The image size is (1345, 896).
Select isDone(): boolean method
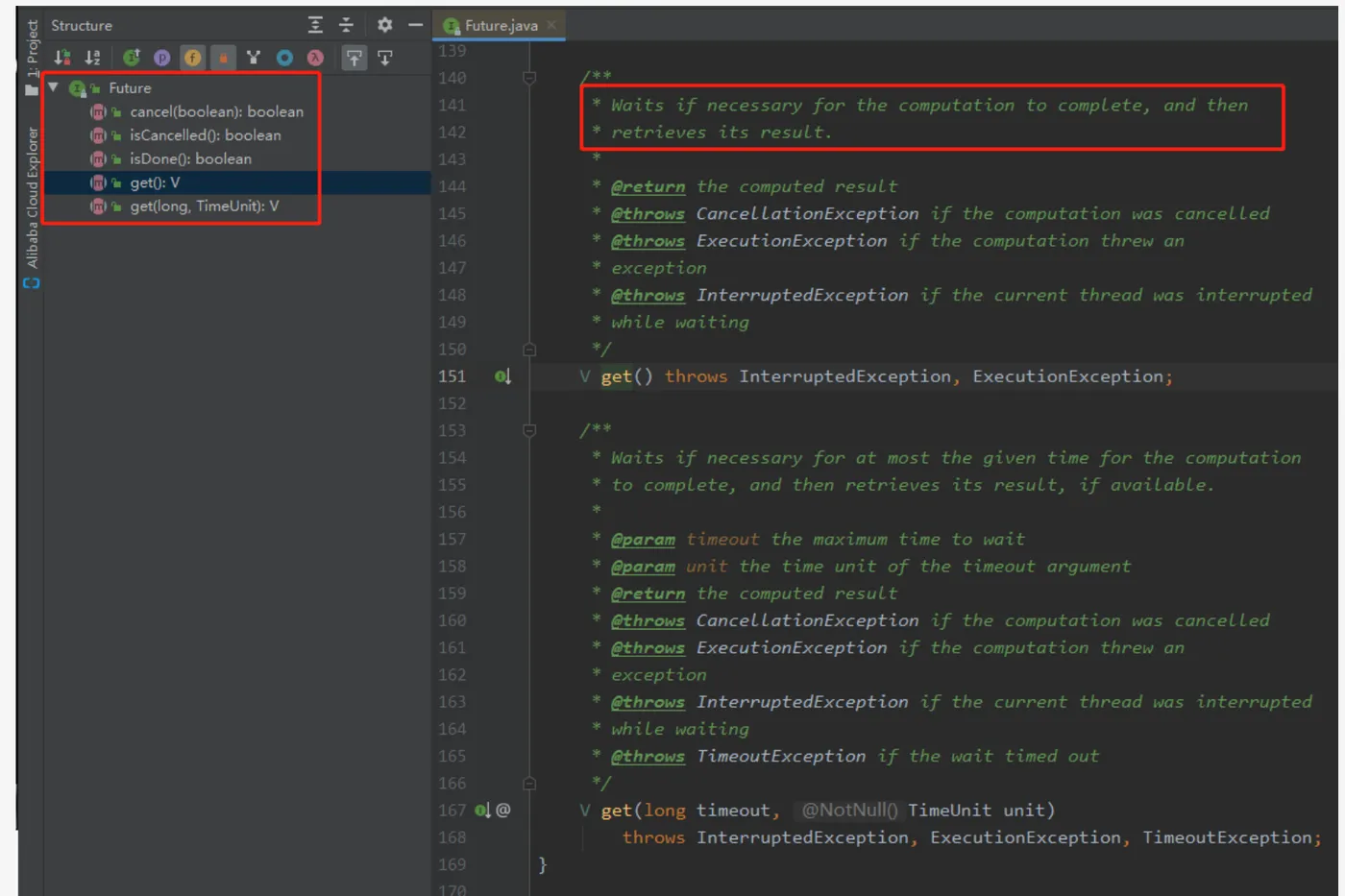tap(190, 158)
